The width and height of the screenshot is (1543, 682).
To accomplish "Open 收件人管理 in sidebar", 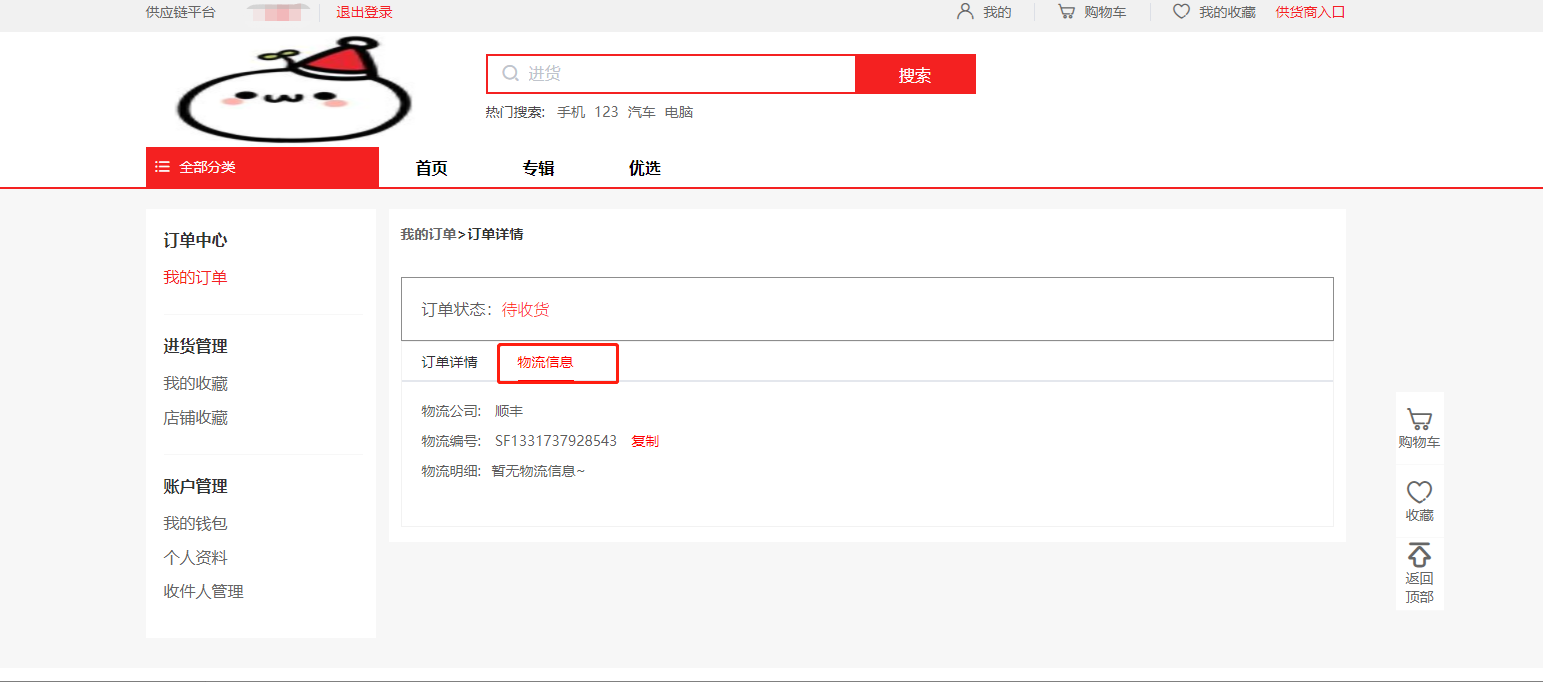I will (203, 591).
